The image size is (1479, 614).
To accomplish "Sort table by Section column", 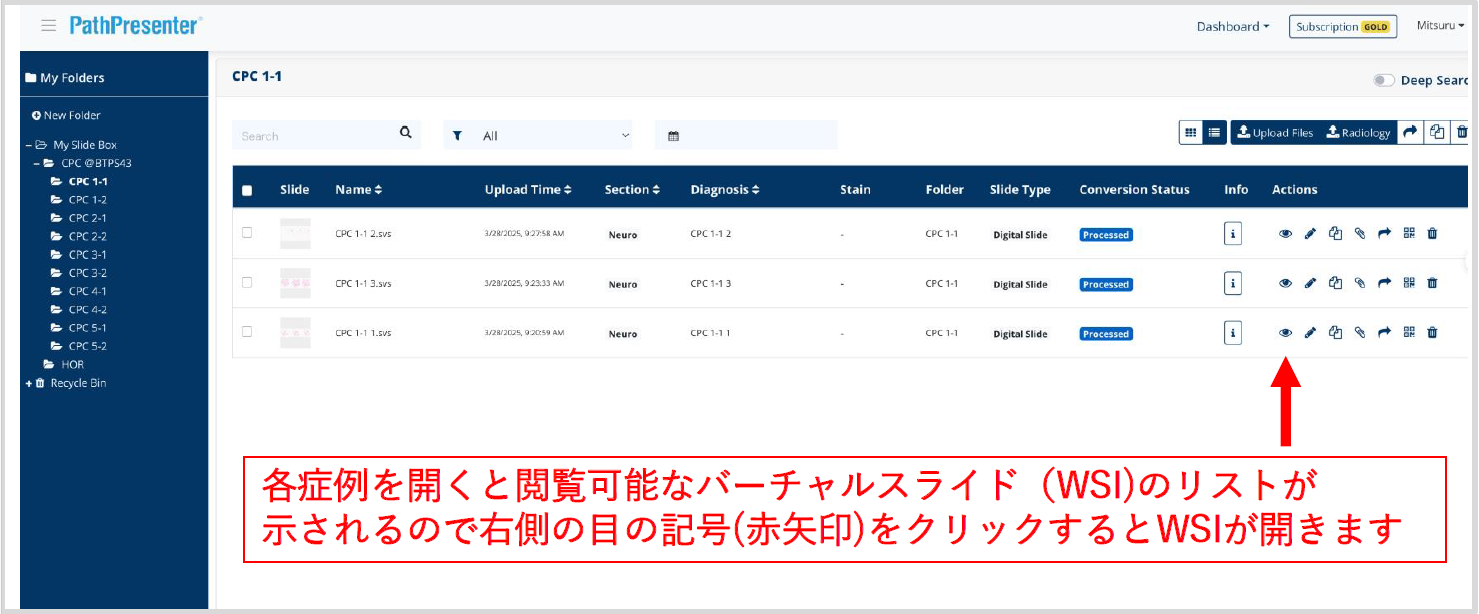I will pos(632,190).
